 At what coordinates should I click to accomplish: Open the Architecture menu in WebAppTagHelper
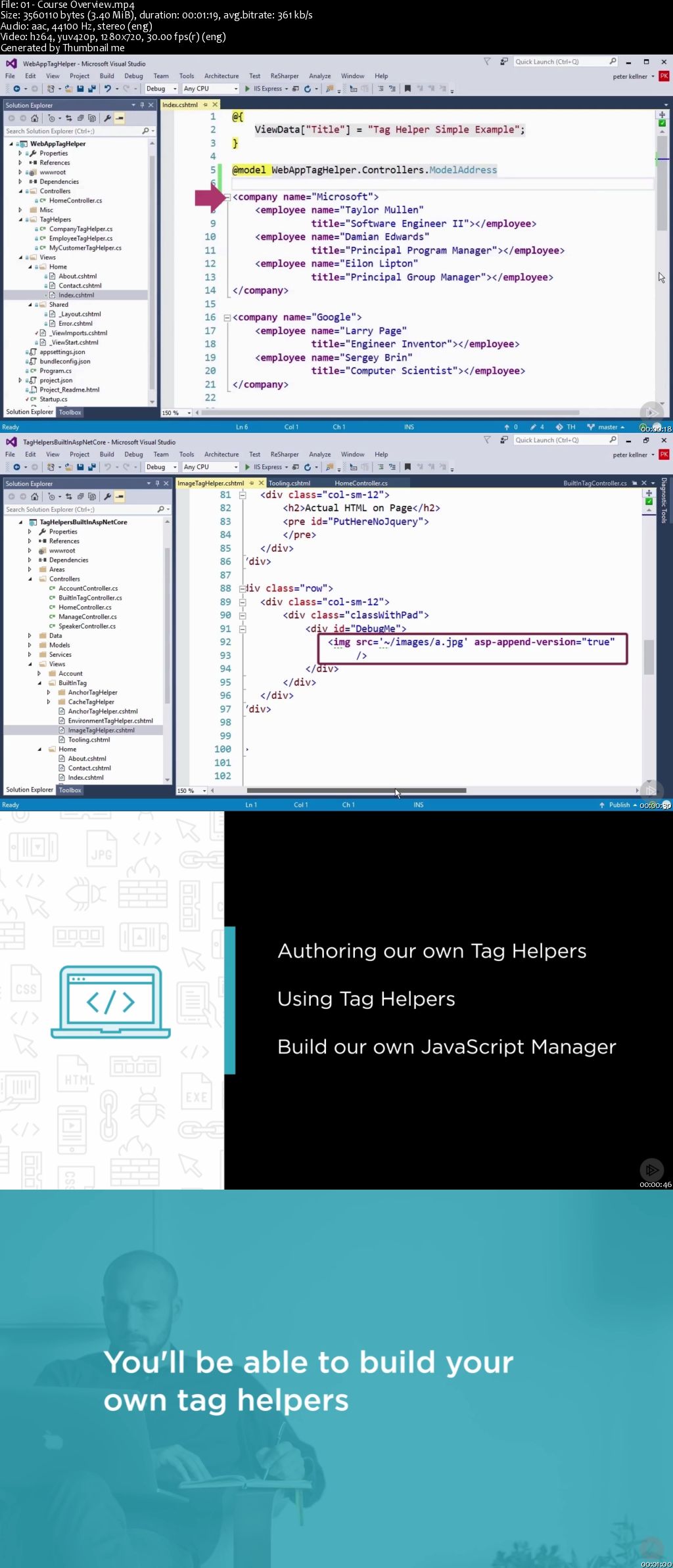click(221, 76)
